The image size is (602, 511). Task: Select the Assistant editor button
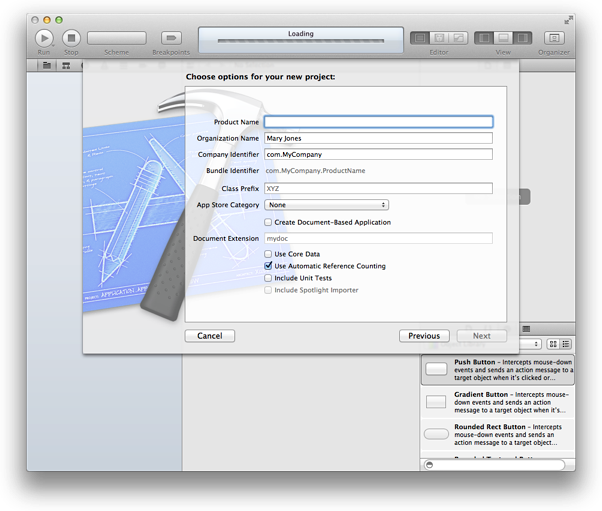click(439, 38)
